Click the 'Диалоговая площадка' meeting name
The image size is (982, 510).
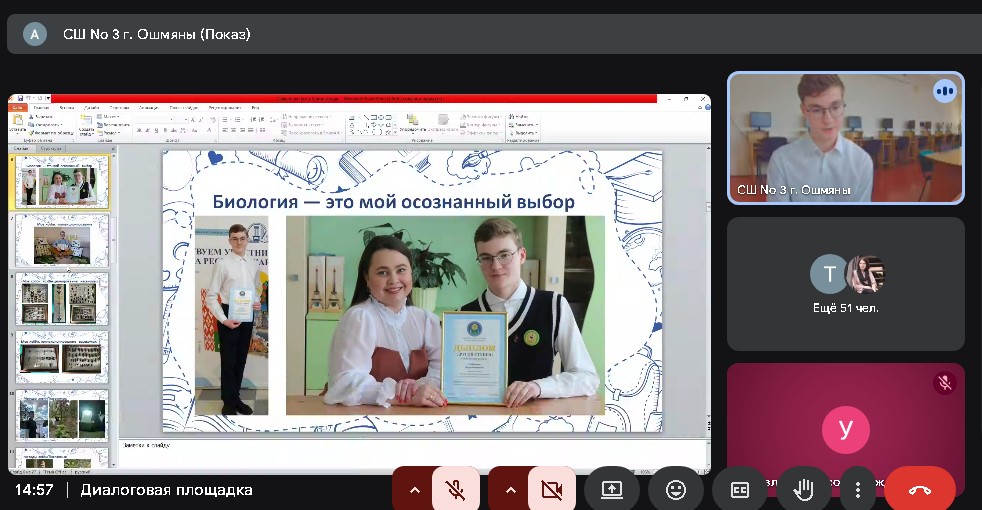tap(166, 490)
